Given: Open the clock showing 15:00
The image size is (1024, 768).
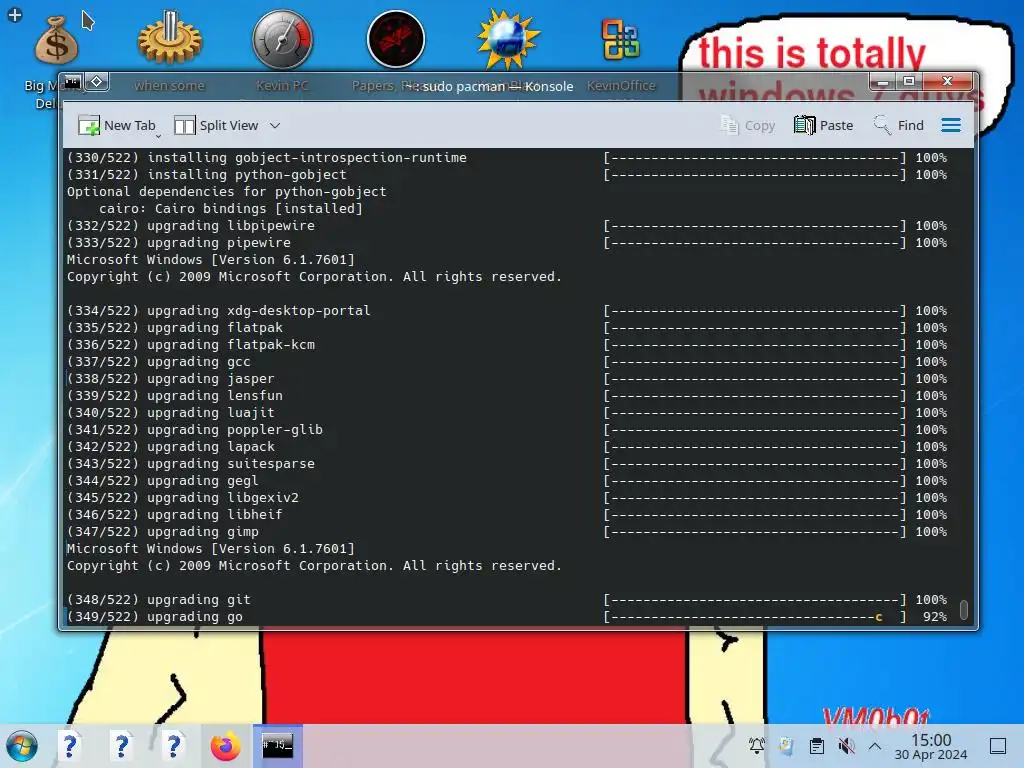Looking at the screenshot, I should [931, 746].
